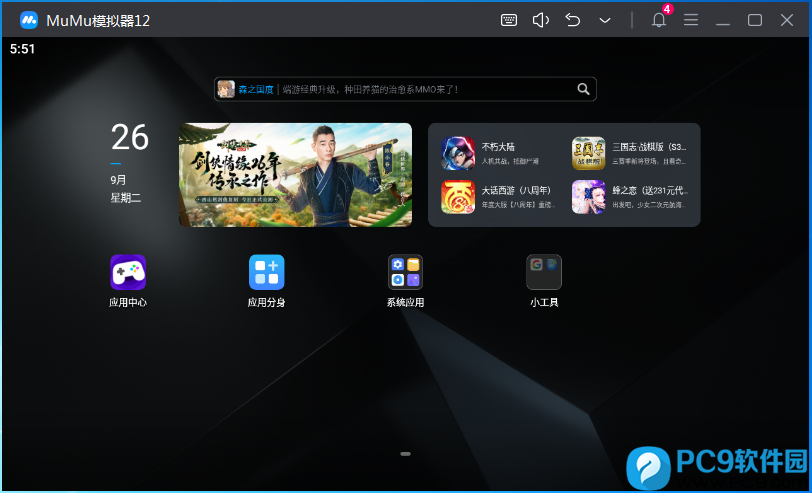Screen dimensions: 812x493
Task: Close the MuMu emulator window
Action: 787,20
